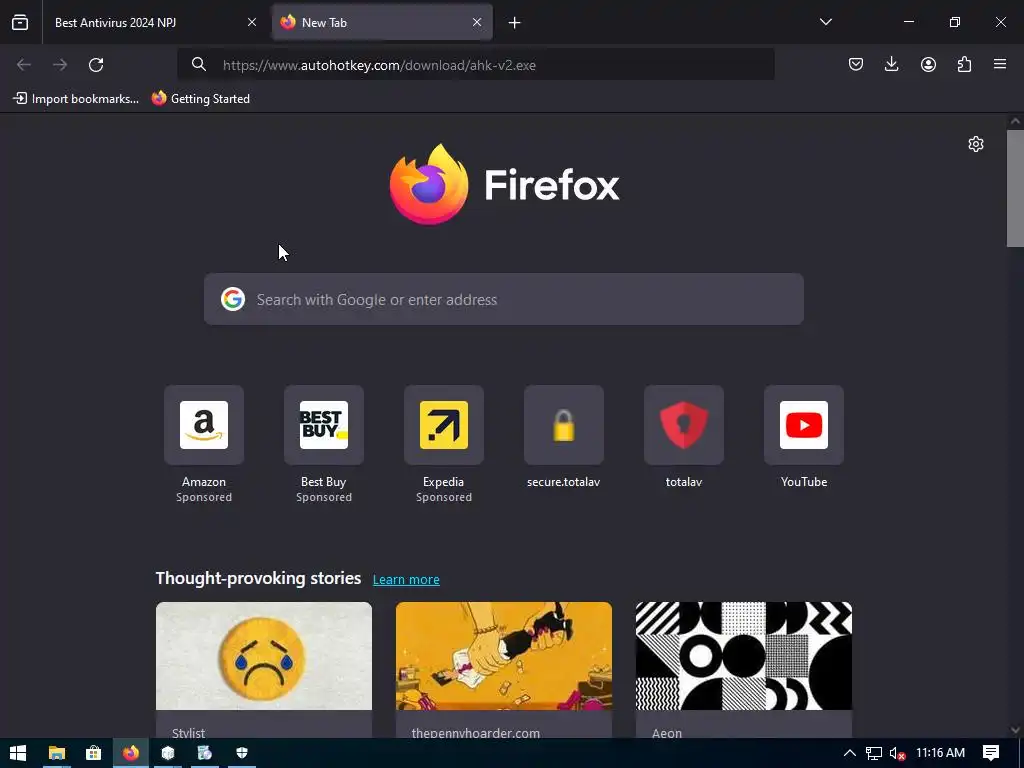Open the Action Center notifications icon

pos(991,753)
